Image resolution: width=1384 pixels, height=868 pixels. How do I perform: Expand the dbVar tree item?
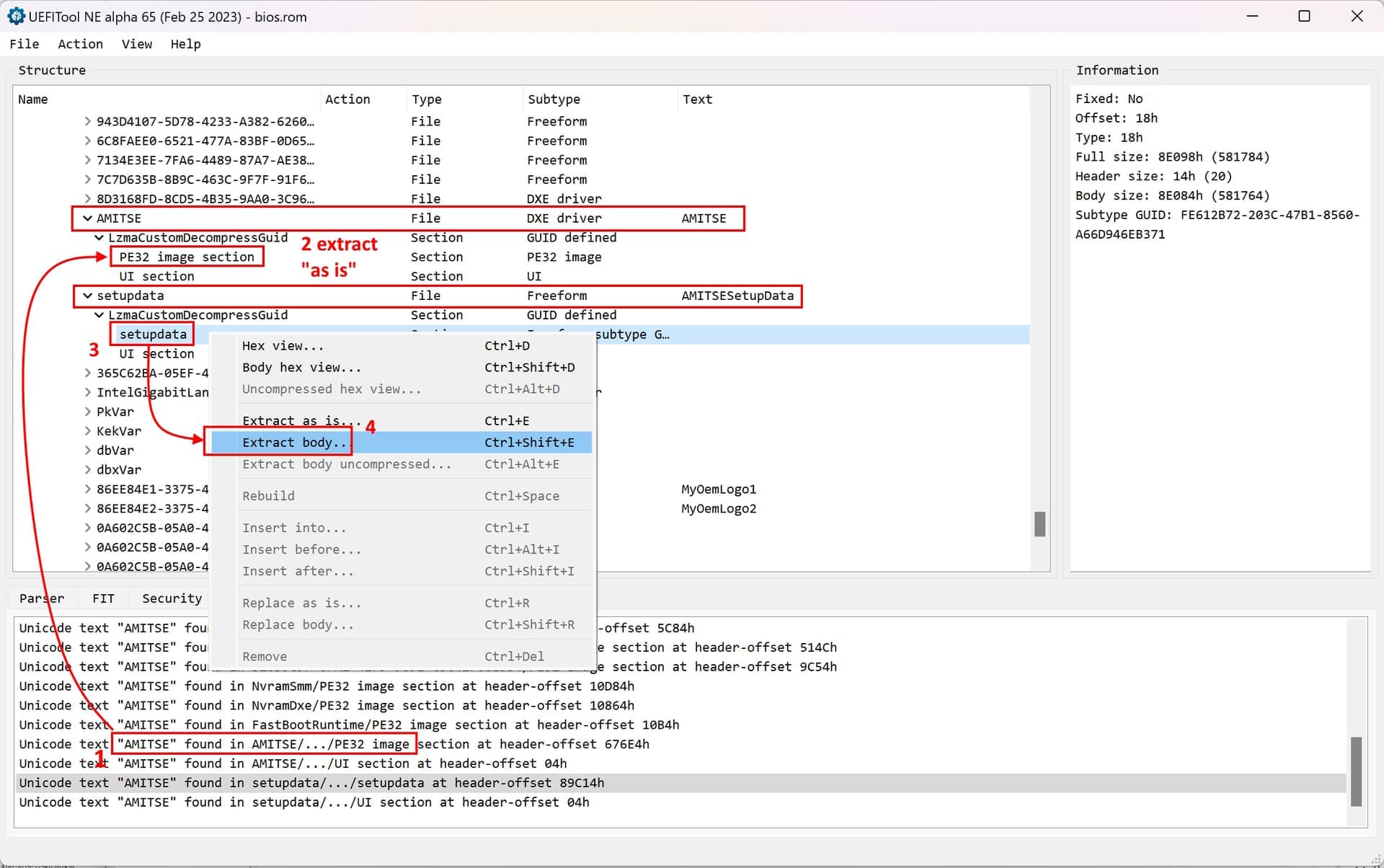click(87, 451)
